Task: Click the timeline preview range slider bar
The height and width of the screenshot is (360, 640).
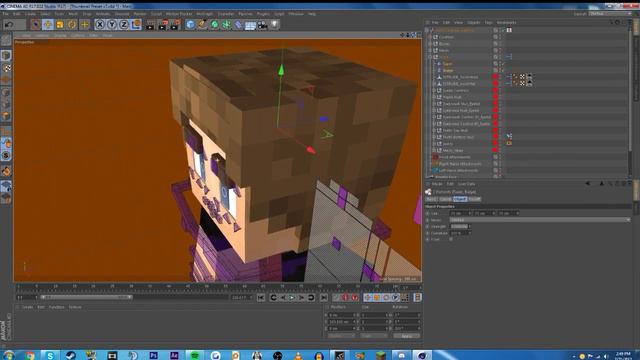Action: (86, 297)
